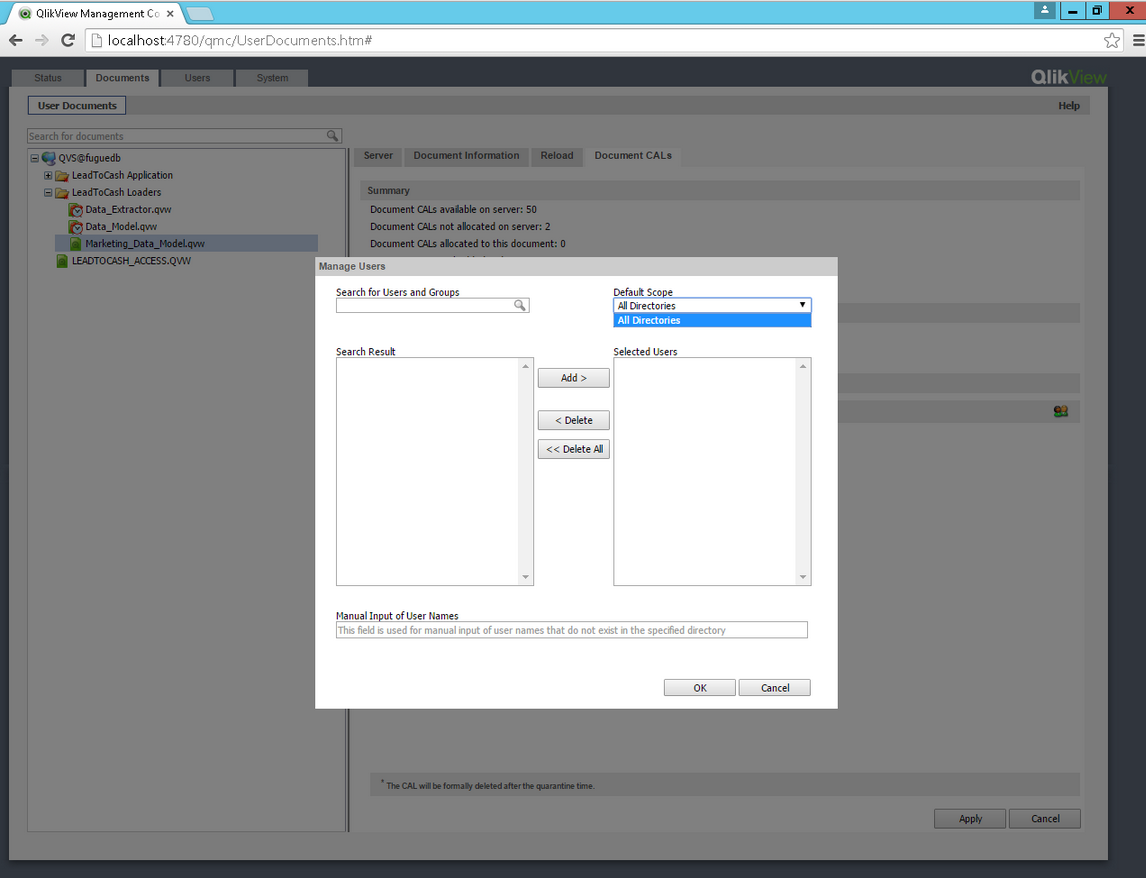
Task: Close the QlikView Management Console browser tab
Action: [x=170, y=13]
